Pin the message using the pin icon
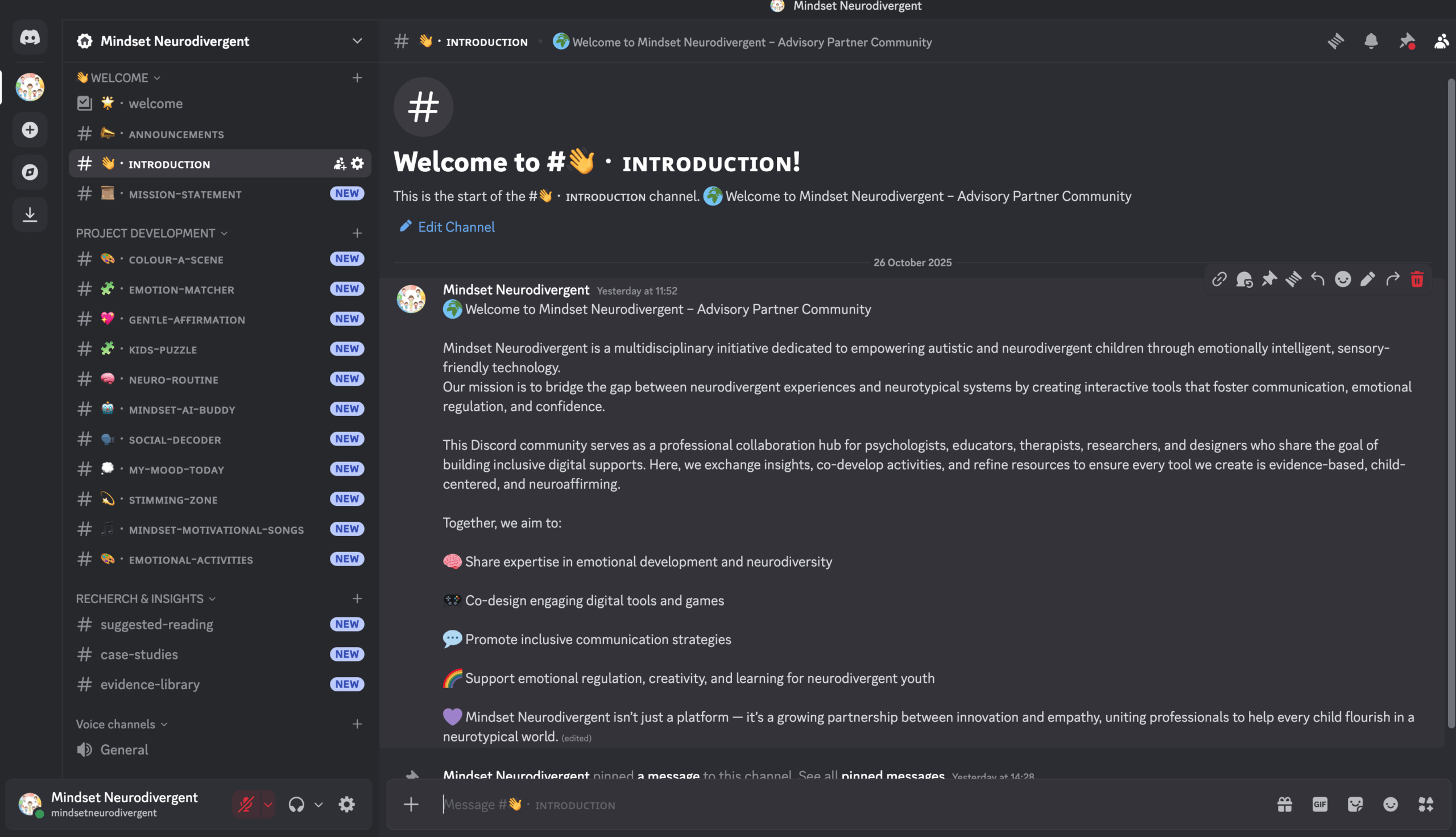Screen dimensions: 1456x837 pyautogui.click(x=1269, y=279)
